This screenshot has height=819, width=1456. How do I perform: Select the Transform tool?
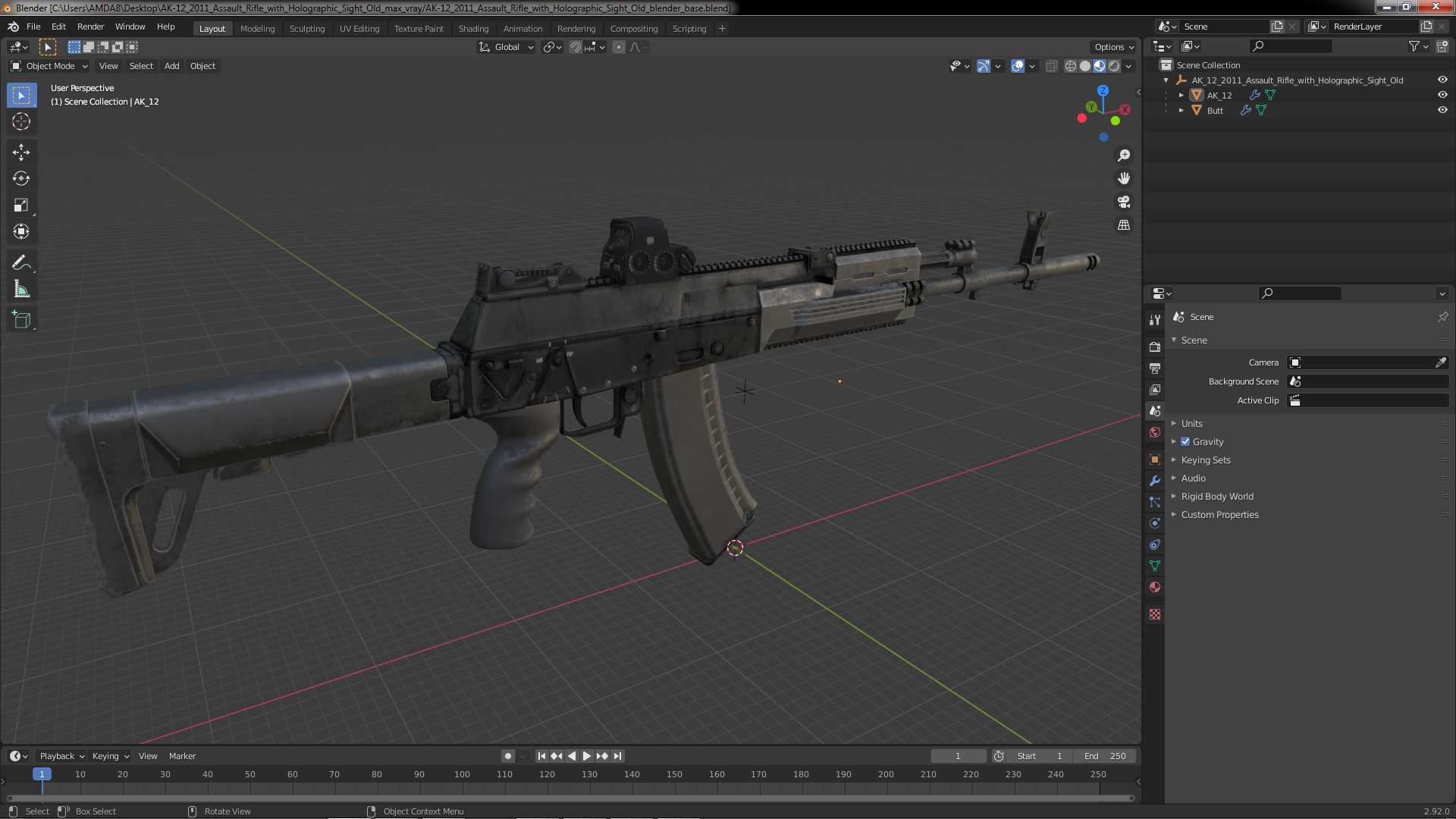[21, 232]
